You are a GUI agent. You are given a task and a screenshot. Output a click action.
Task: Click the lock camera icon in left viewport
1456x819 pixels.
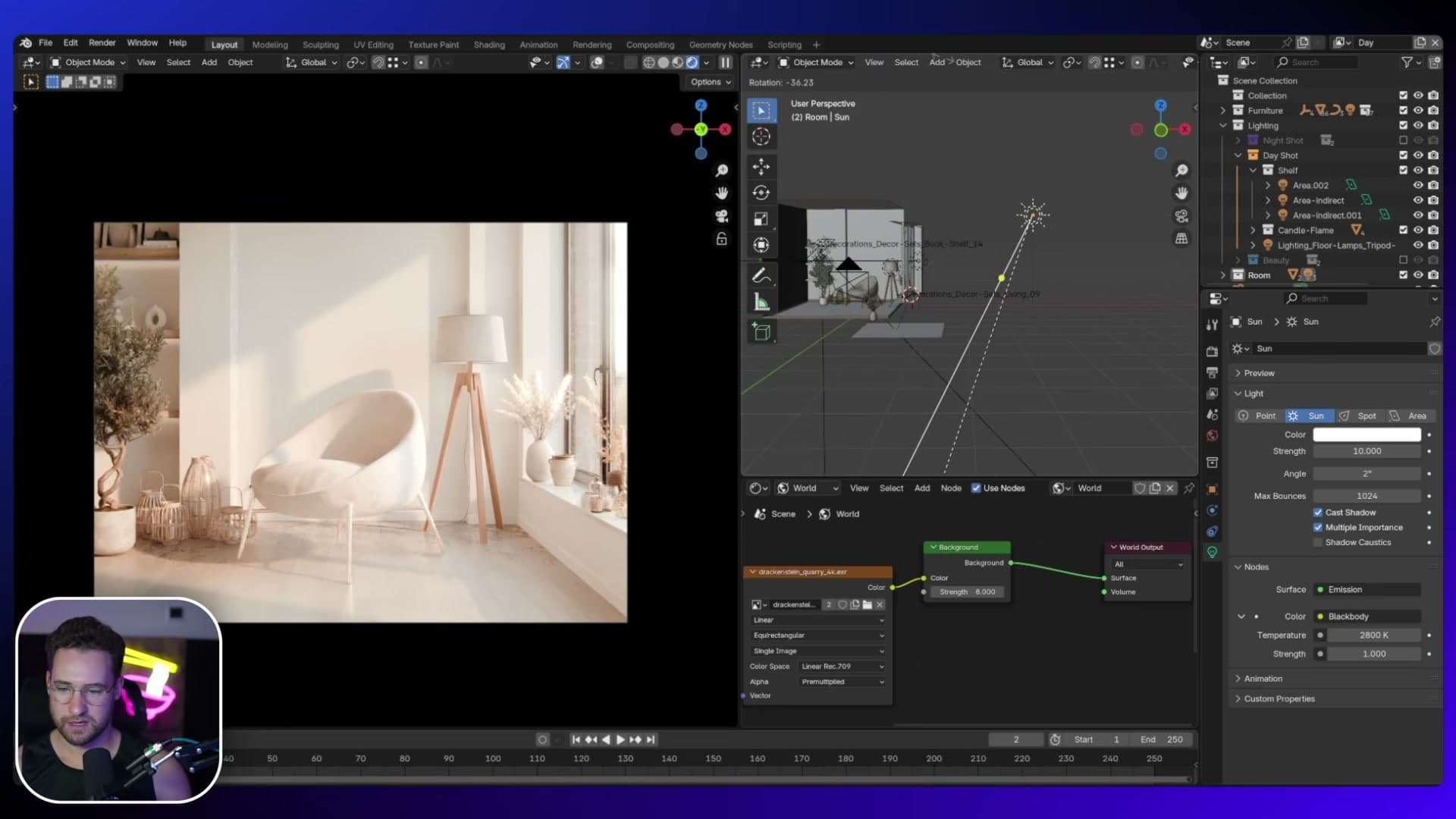point(722,239)
